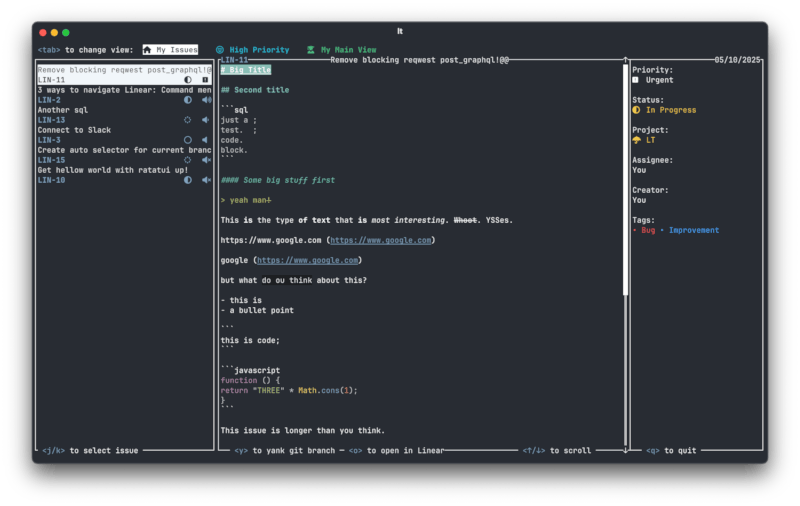800x506 pixels.
Task: Click the Assignee 'You' value
Action: pyautogui.click(x=639, y=170)
